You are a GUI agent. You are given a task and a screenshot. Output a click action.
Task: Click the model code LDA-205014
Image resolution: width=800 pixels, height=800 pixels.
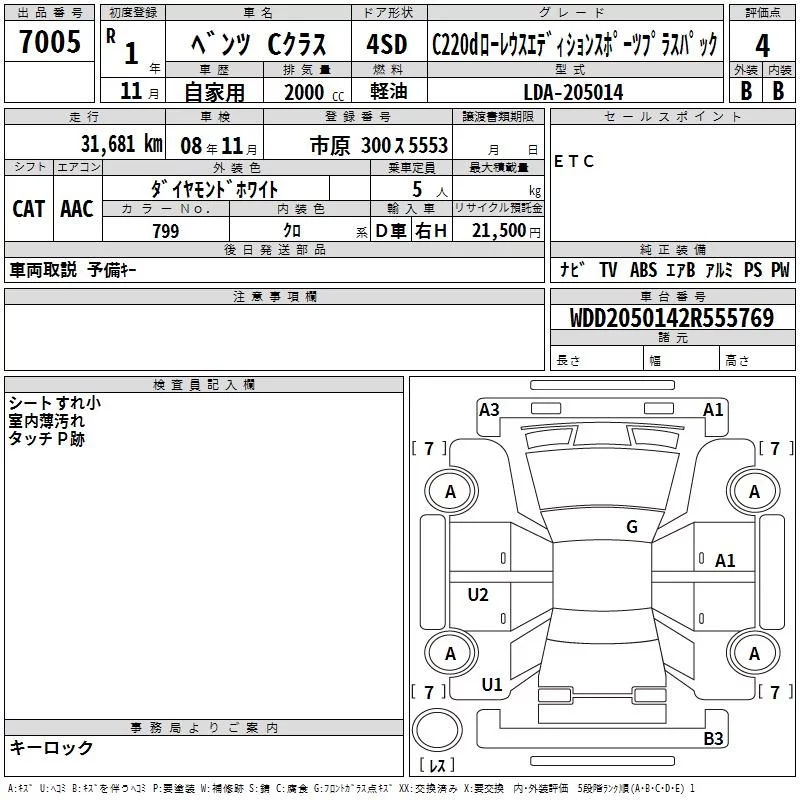point(573,92)
